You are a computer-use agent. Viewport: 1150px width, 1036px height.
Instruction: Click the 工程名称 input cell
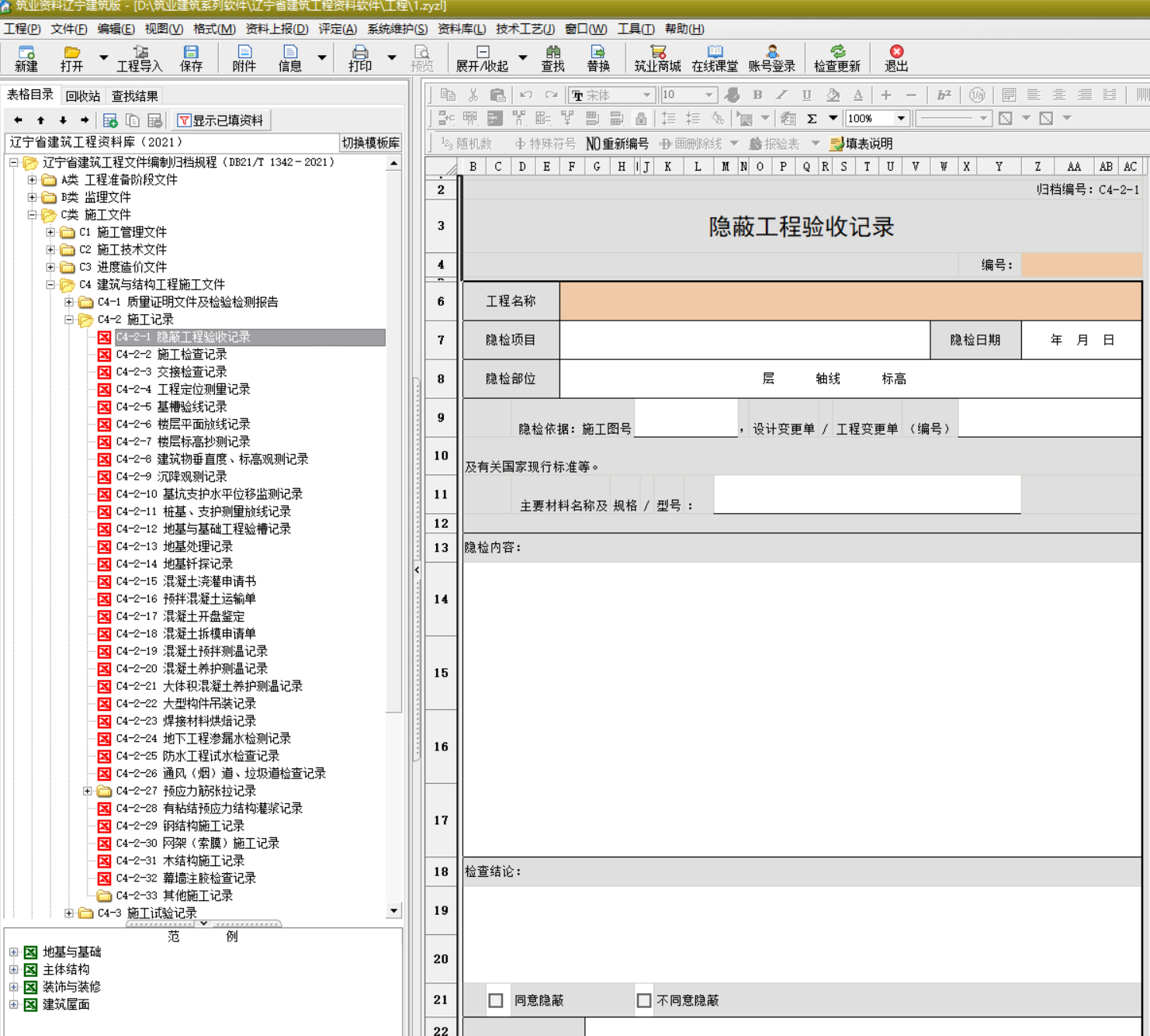(850, 301)
